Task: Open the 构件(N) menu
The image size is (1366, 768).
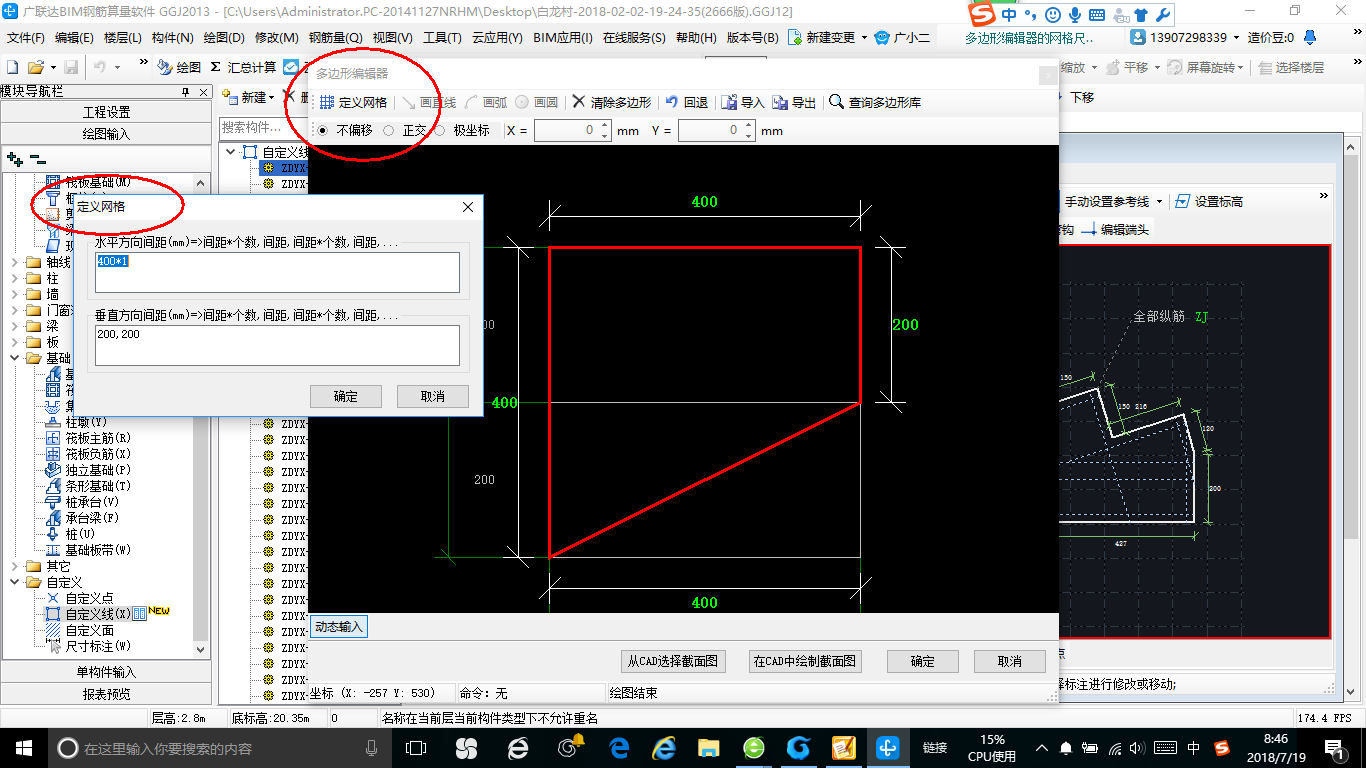Action: tap(172, 37)
